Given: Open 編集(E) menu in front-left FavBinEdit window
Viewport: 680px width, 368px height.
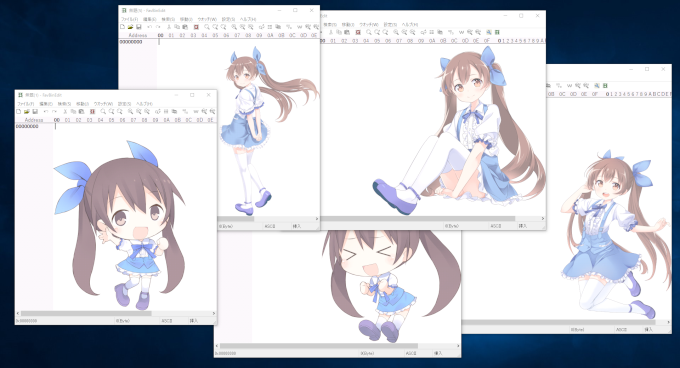Looking at the screenshot, I should (x=46, y=104).
